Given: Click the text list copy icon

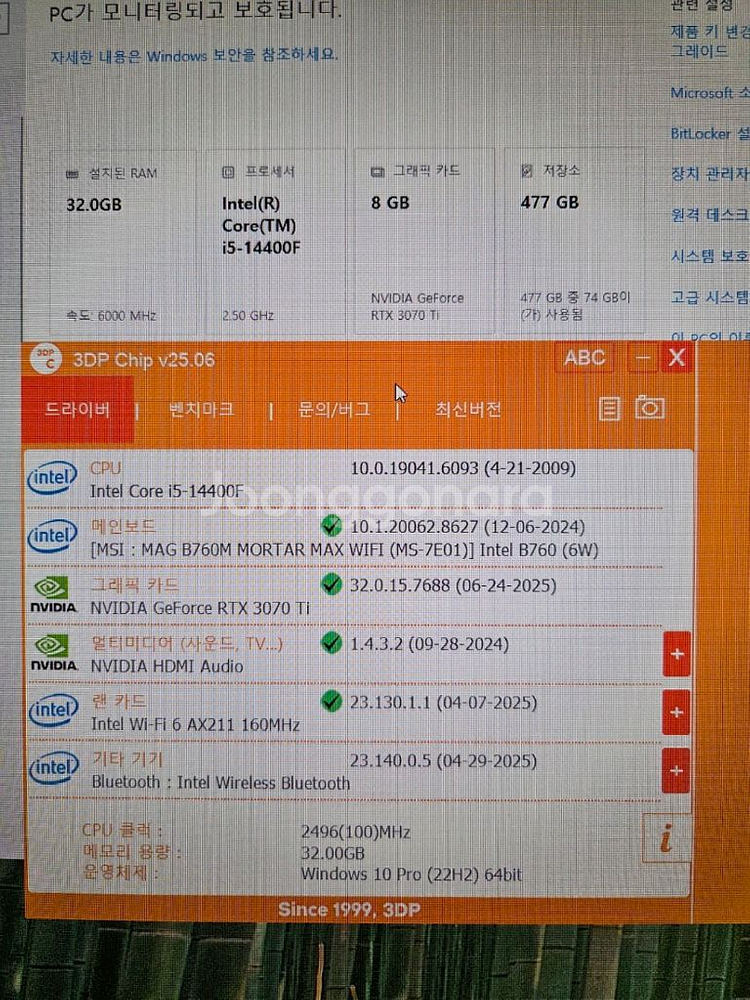Looking at the screenshot, I should (609, 409).
